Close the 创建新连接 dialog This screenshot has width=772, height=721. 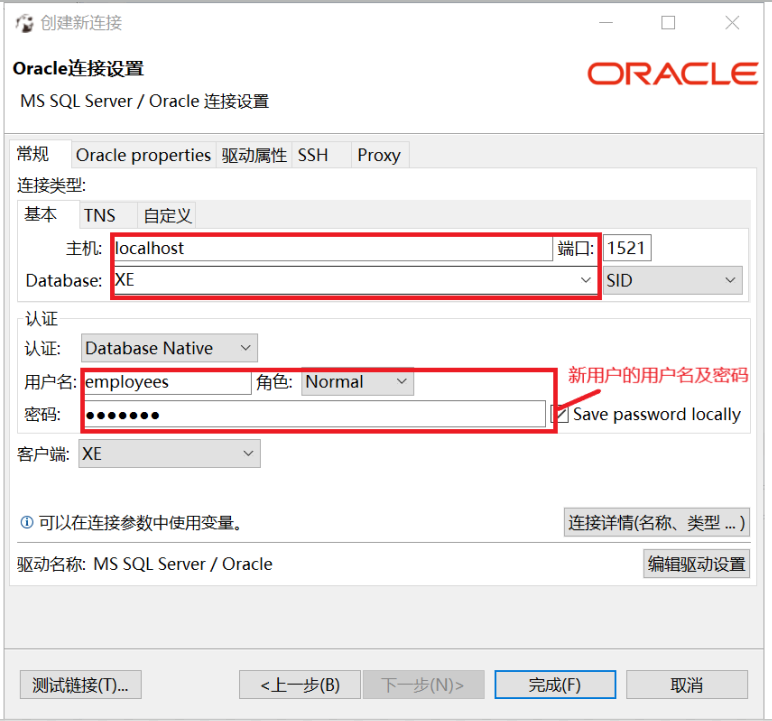732,23
